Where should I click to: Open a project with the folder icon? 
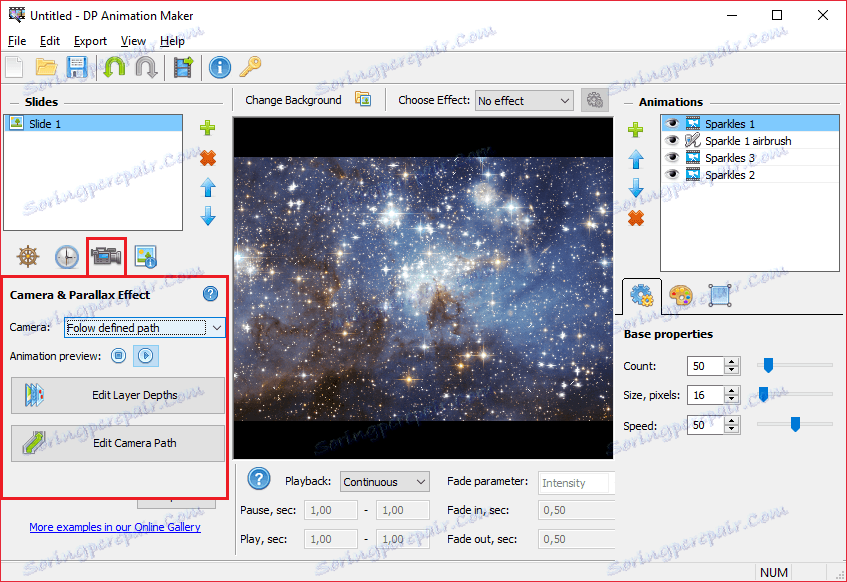click(46, 68)
